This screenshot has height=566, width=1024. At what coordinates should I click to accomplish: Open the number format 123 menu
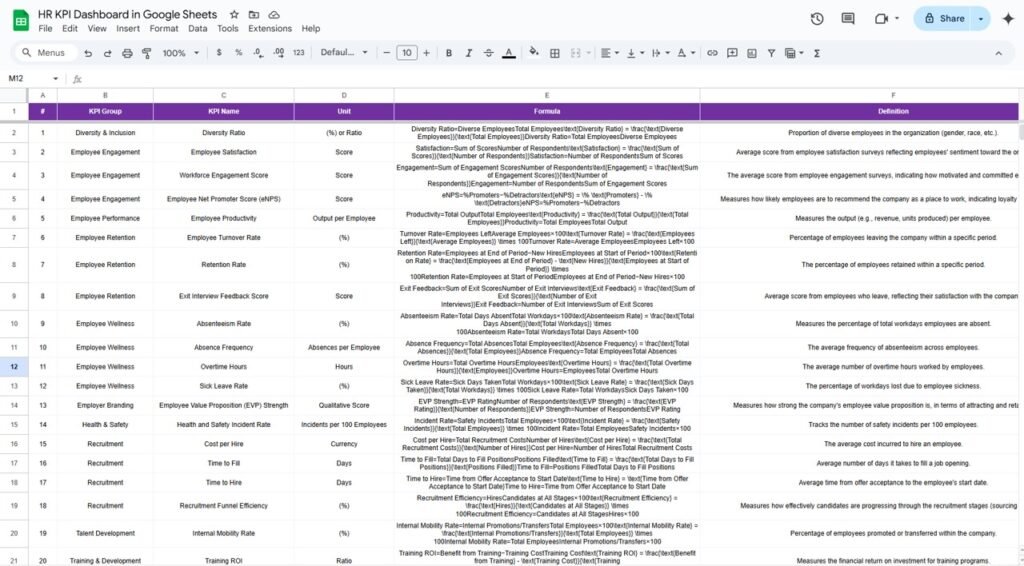tap(298, 53)
